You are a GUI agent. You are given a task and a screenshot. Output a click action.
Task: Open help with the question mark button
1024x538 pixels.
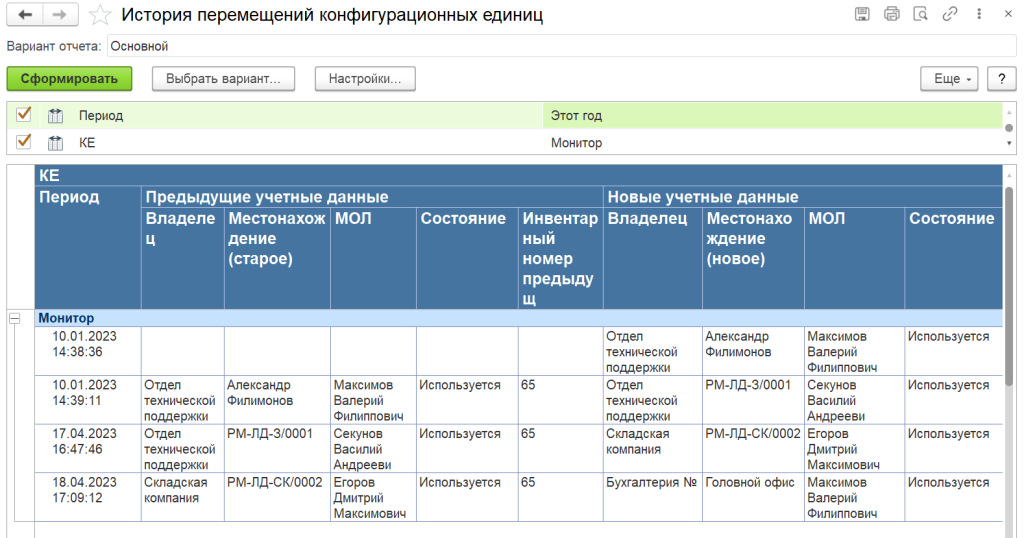pos(1001,79)
